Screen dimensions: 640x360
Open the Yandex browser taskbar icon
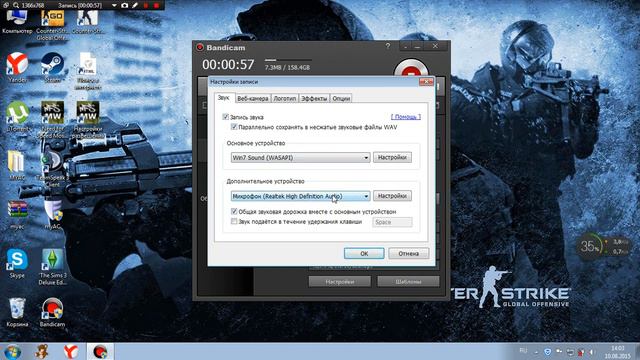71,351
